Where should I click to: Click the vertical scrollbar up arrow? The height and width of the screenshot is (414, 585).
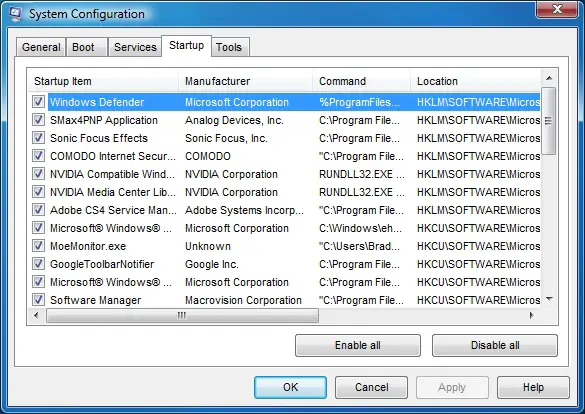[x=549, y=78]
